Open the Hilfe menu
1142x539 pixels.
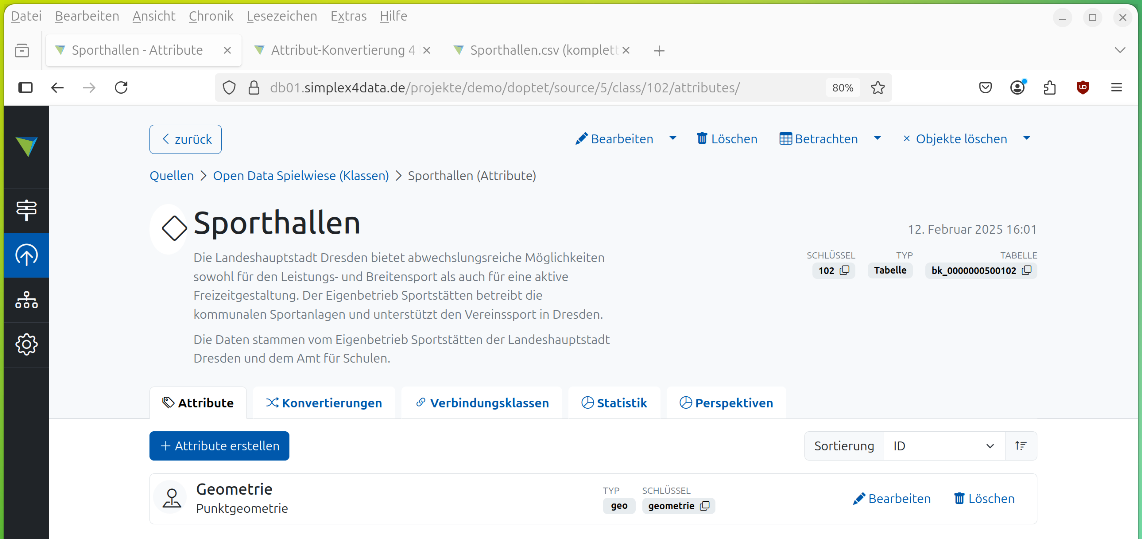pyautogui.click(x=393, y=16)
